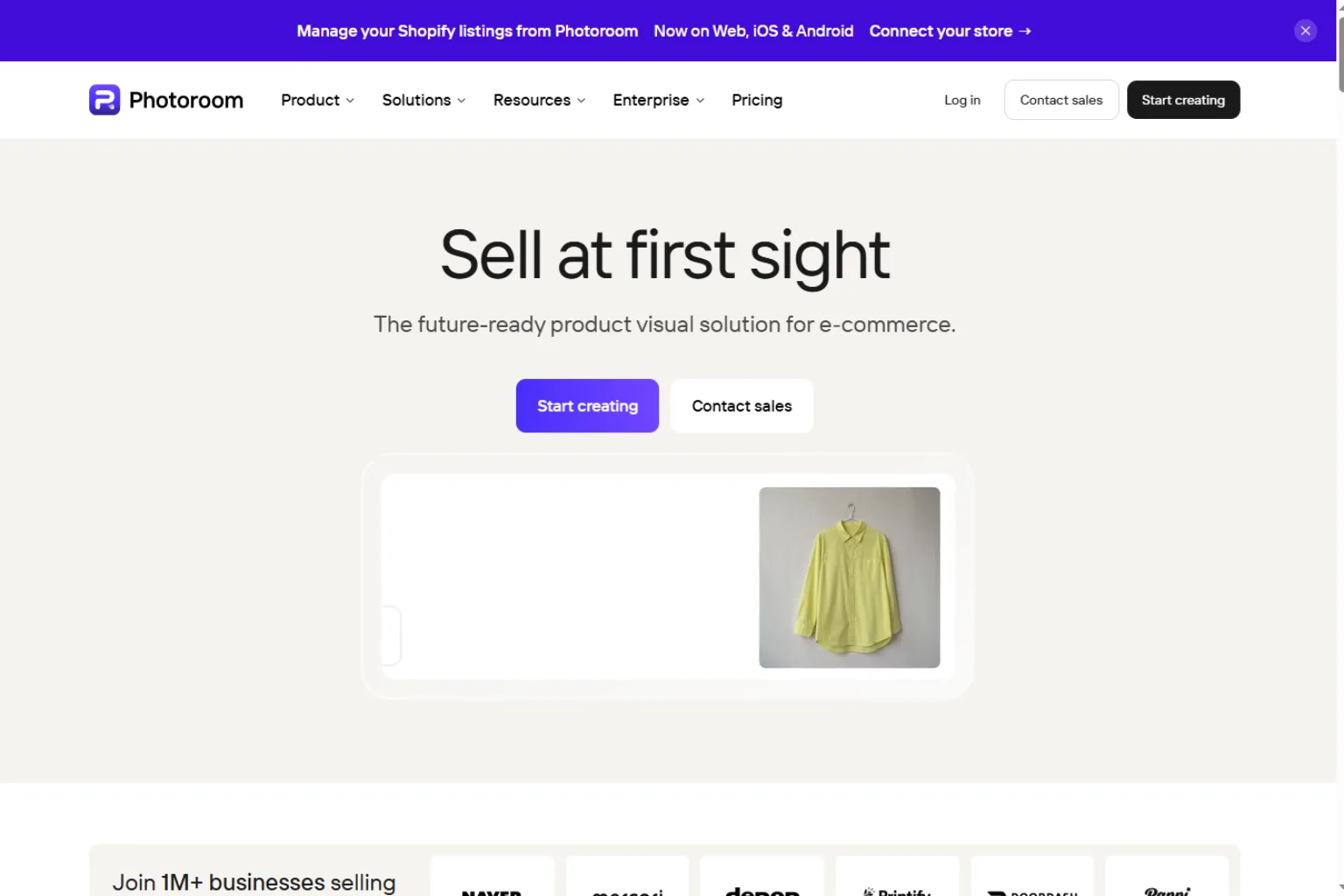Click the DoorDash logo card

[1032, 877]
